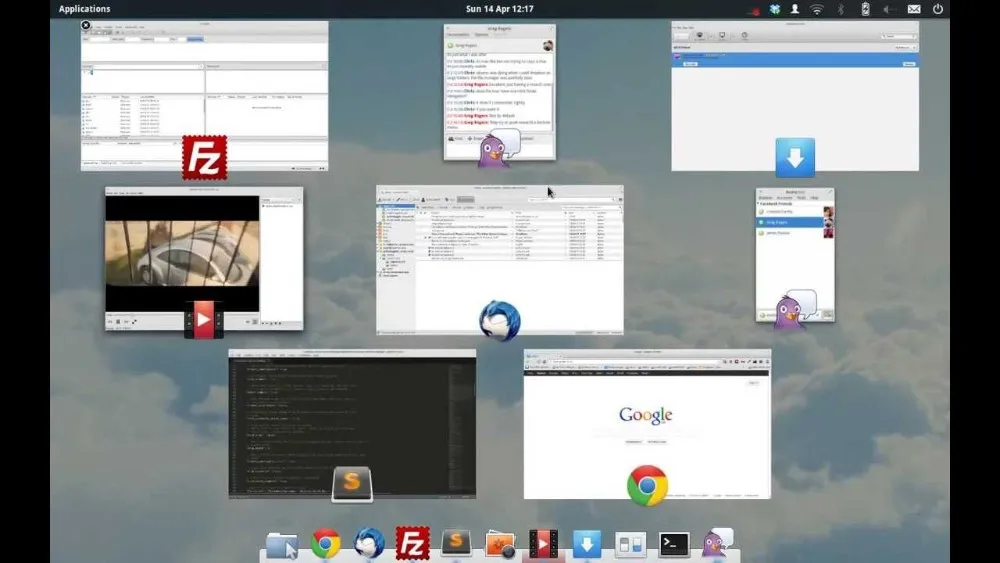Image resolution: width=1000 pixels, height=563 pixels.
Task: Click the sound volume indicator
Action: (889, 9)
